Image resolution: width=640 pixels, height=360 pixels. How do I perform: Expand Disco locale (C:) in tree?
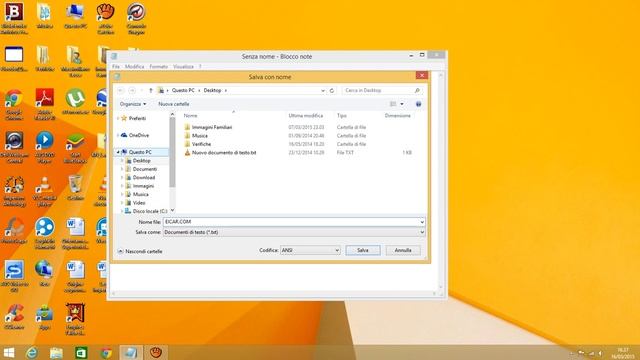122,211
